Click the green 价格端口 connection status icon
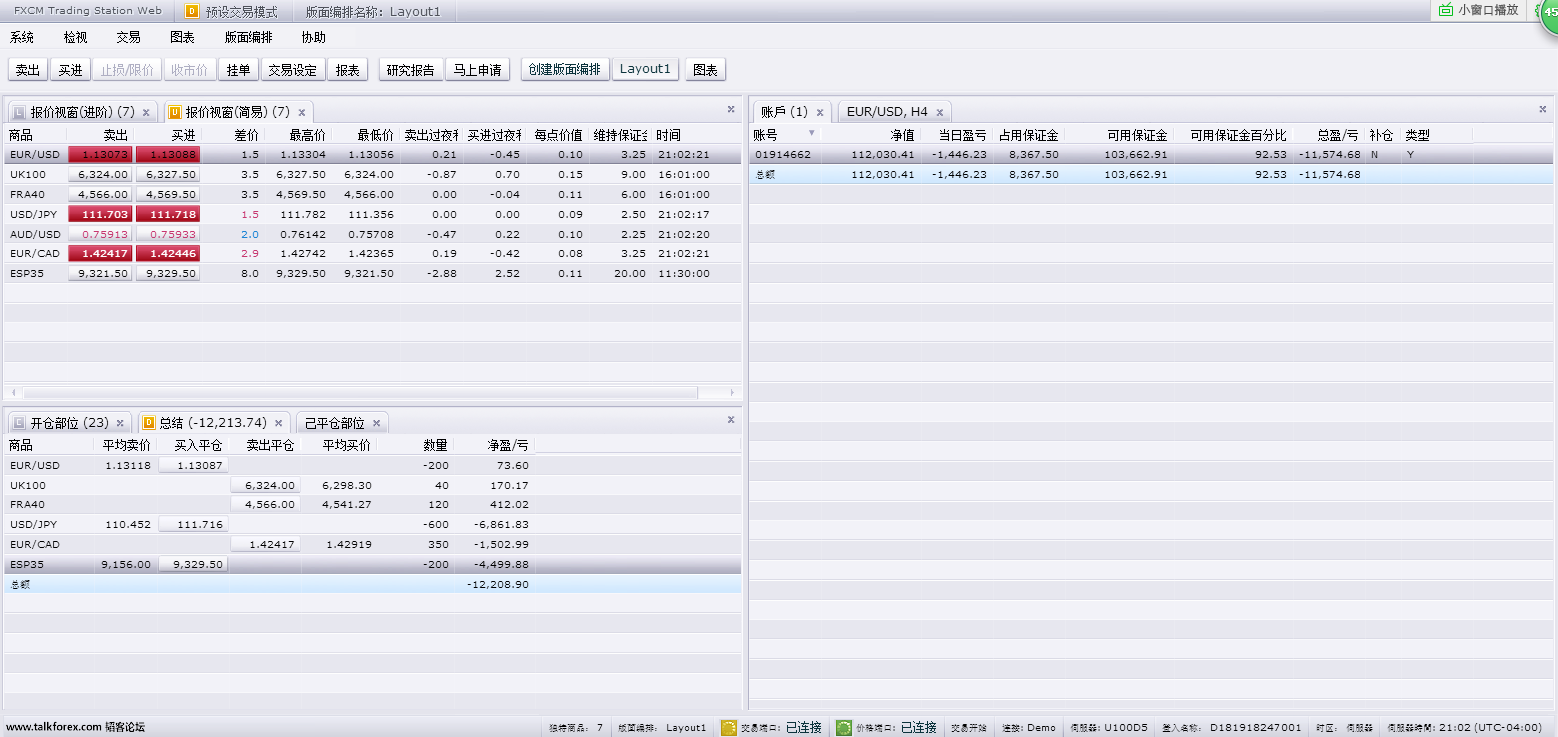The height and width of the screenshot is (737, 1558). (844, 727)
